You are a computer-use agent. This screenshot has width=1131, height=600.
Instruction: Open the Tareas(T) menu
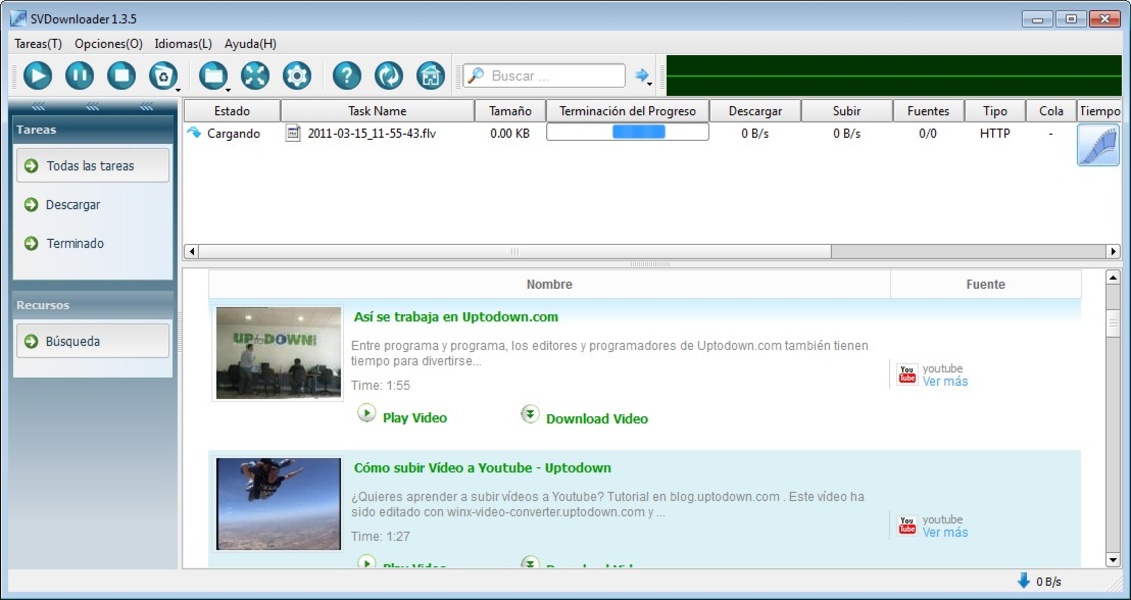(38, 44)
